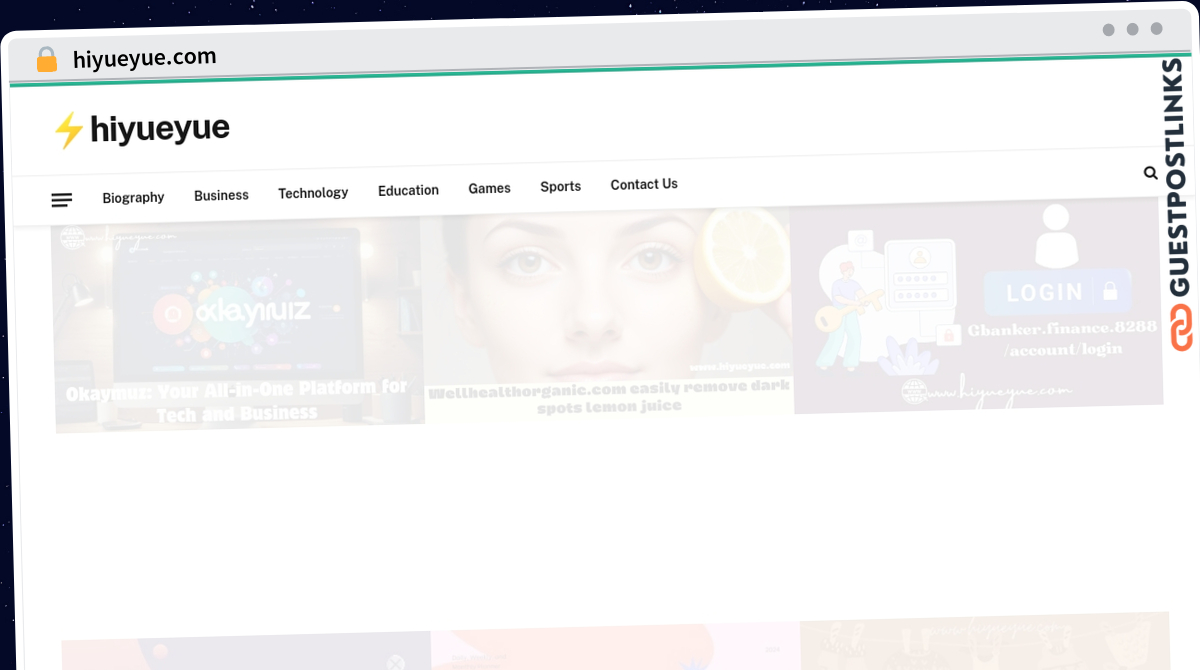Open the Sports section
The height and width of the screenshot is (670, 1200).
pos(560,186)
